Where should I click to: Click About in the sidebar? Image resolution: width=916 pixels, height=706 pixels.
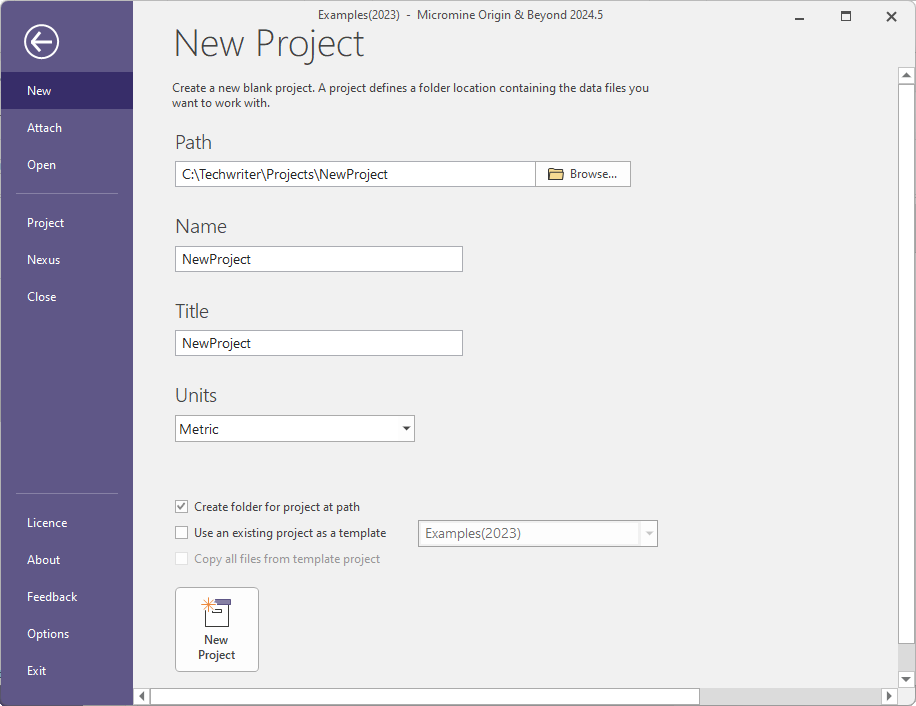coord(43,559)
